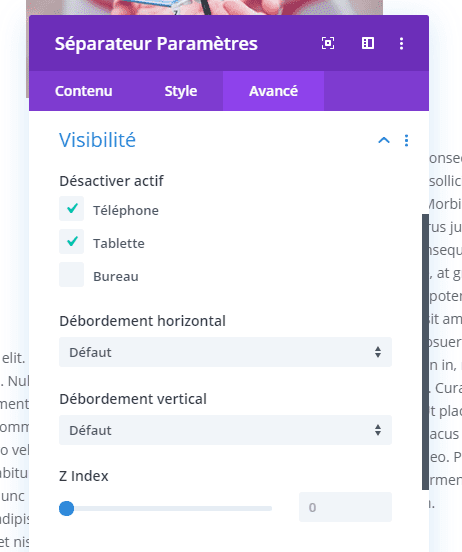This screenshot has width=462, height=552.
Task: Click the Téléphone label text
Action: (x=126, y=211)
